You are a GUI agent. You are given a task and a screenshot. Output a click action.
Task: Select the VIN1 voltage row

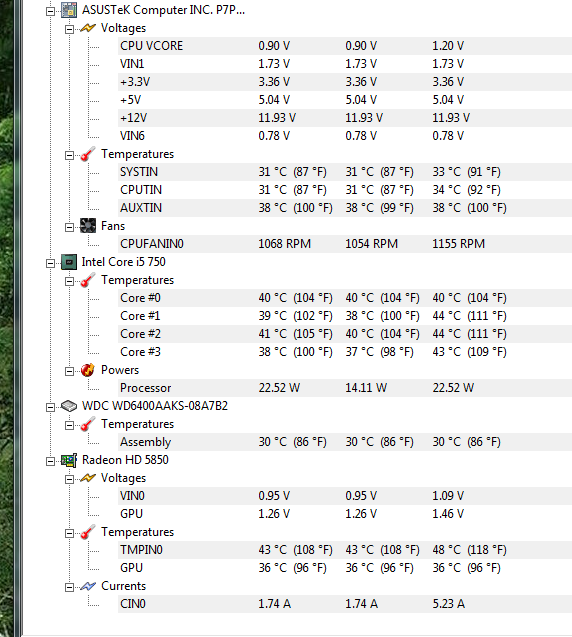(x=345, y=64)
